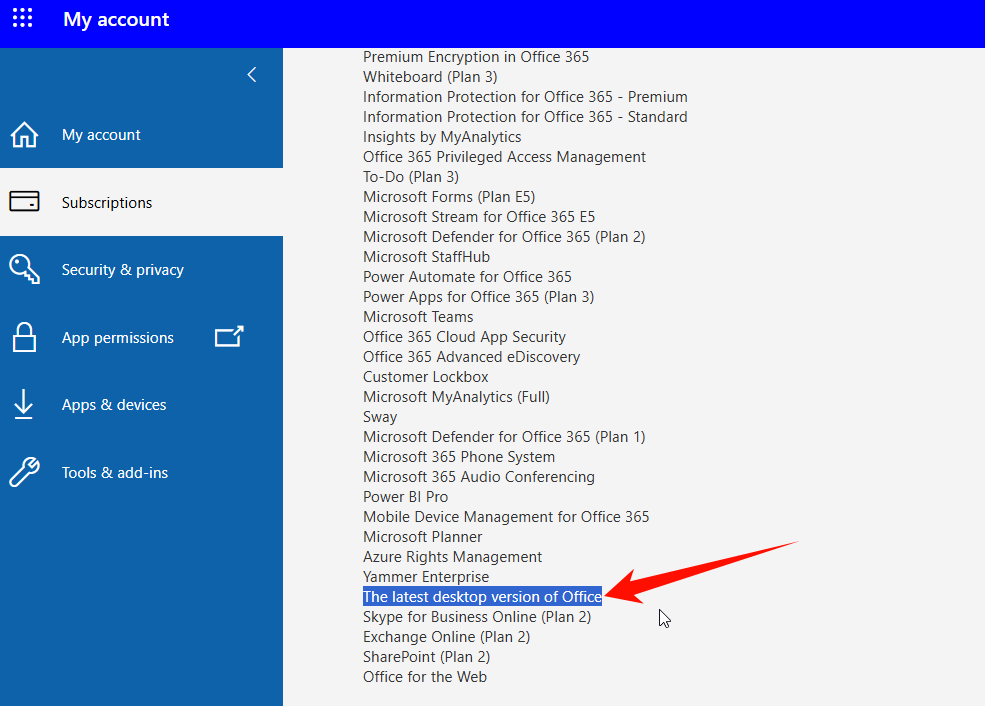Click the home icon beside My account
985x706 pixels.
point(24,134)
